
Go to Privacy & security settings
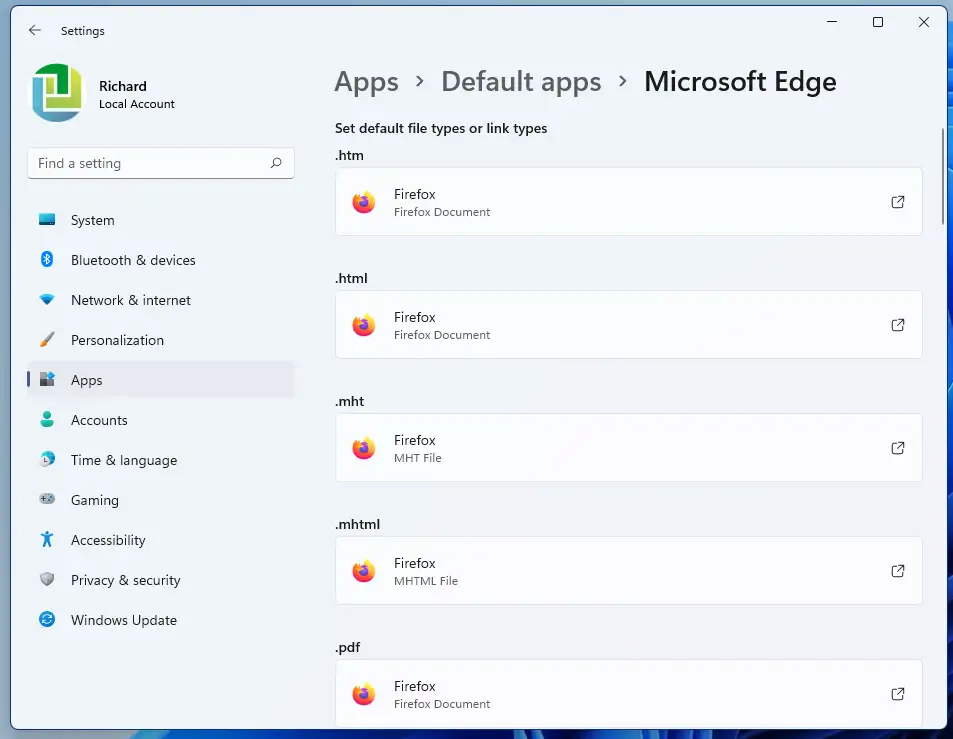pos(161,580)
